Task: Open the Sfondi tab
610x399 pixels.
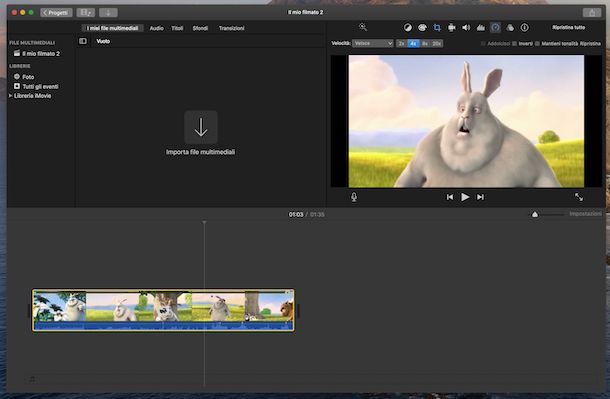Action: click(x=200, y=28)
